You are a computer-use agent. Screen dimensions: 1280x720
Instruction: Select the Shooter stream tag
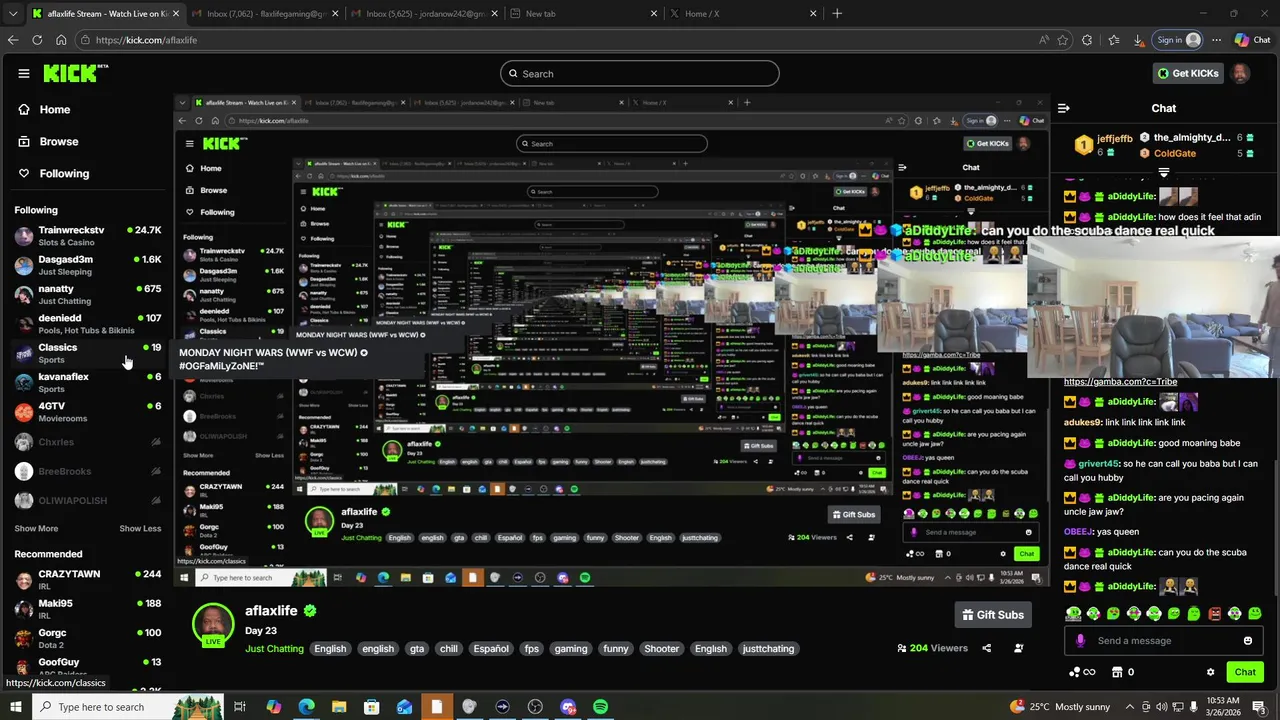click(x=661, y=649)
